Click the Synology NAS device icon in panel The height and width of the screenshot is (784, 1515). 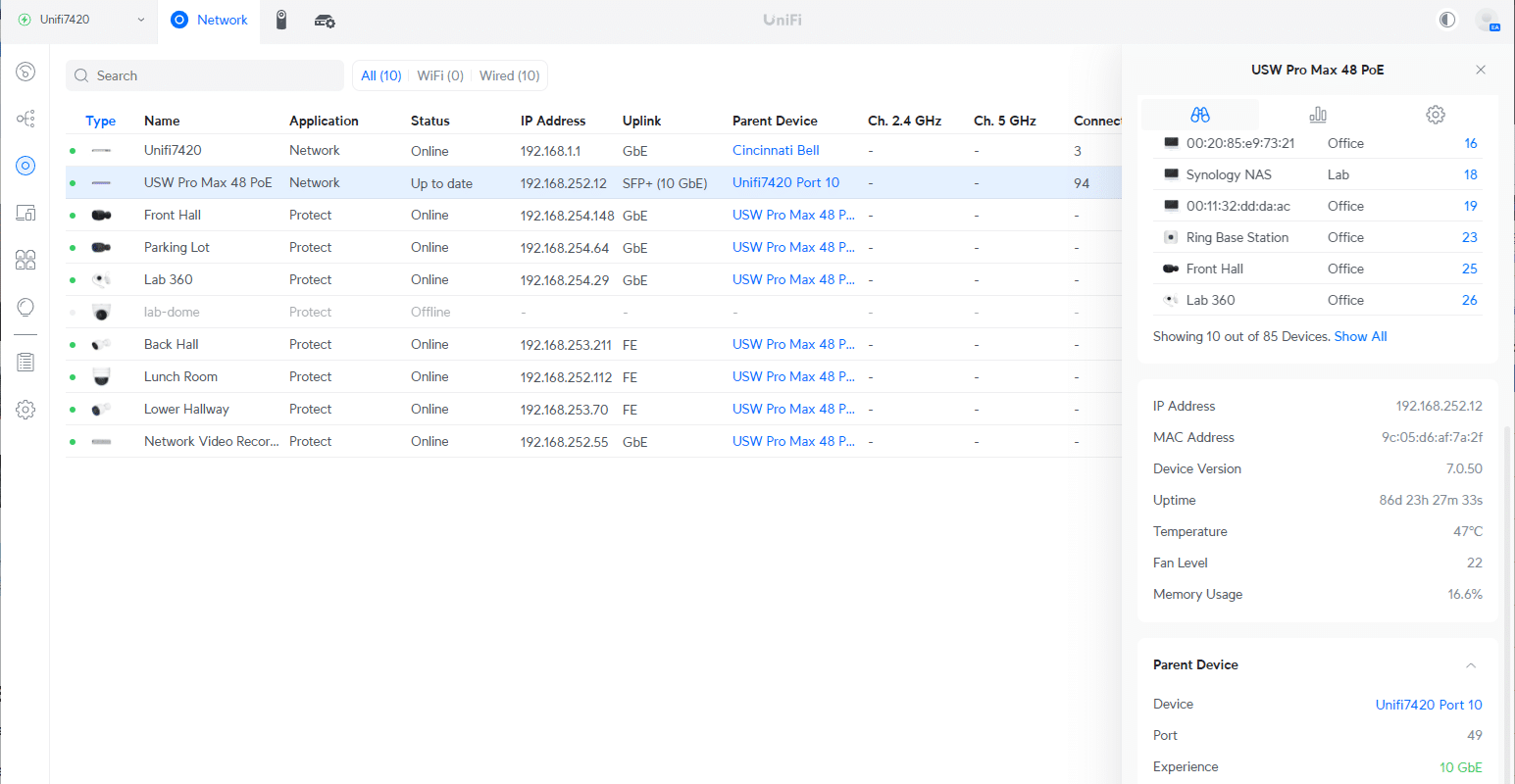(x=1171, y=174)
